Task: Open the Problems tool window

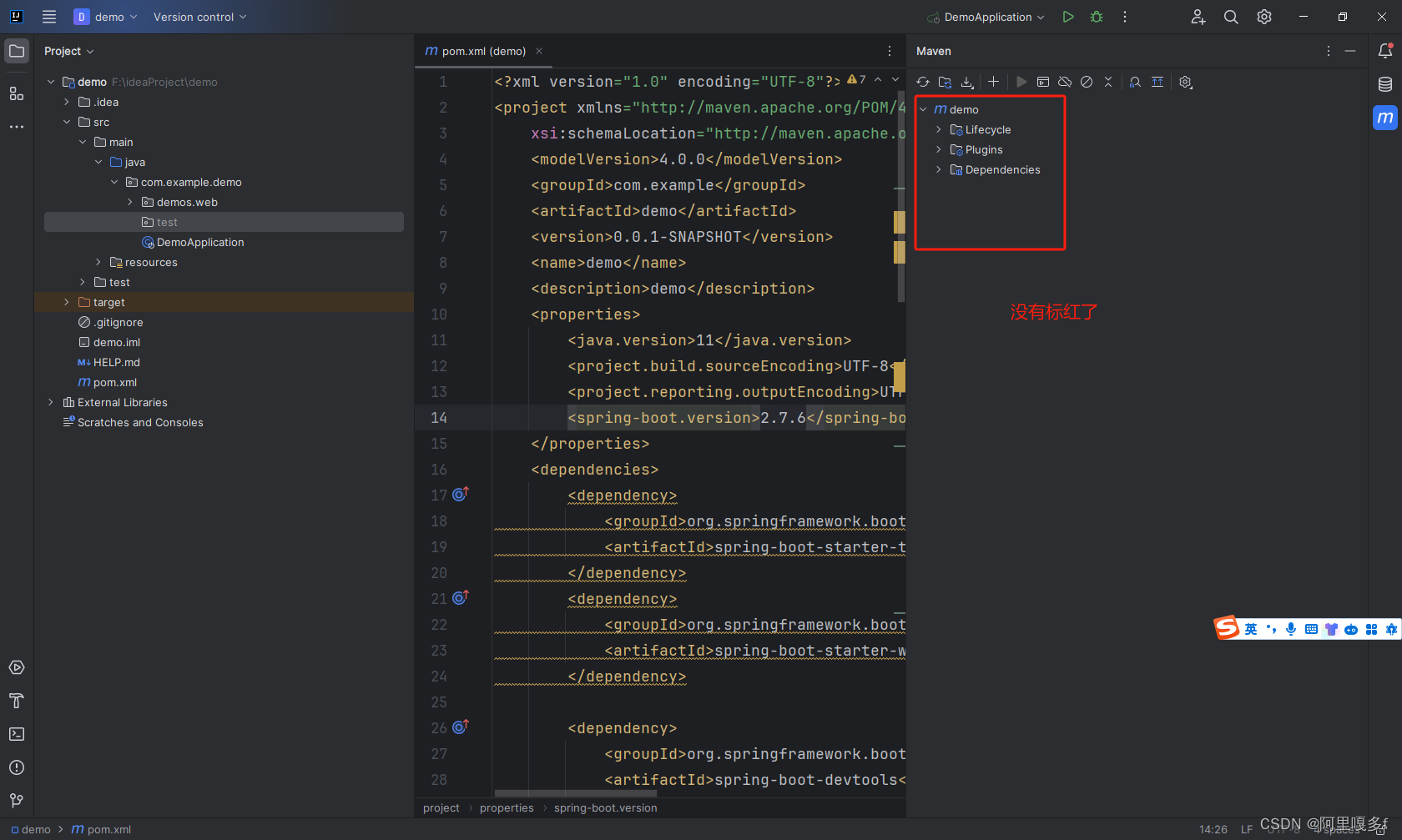Action: tap(17, 767)
